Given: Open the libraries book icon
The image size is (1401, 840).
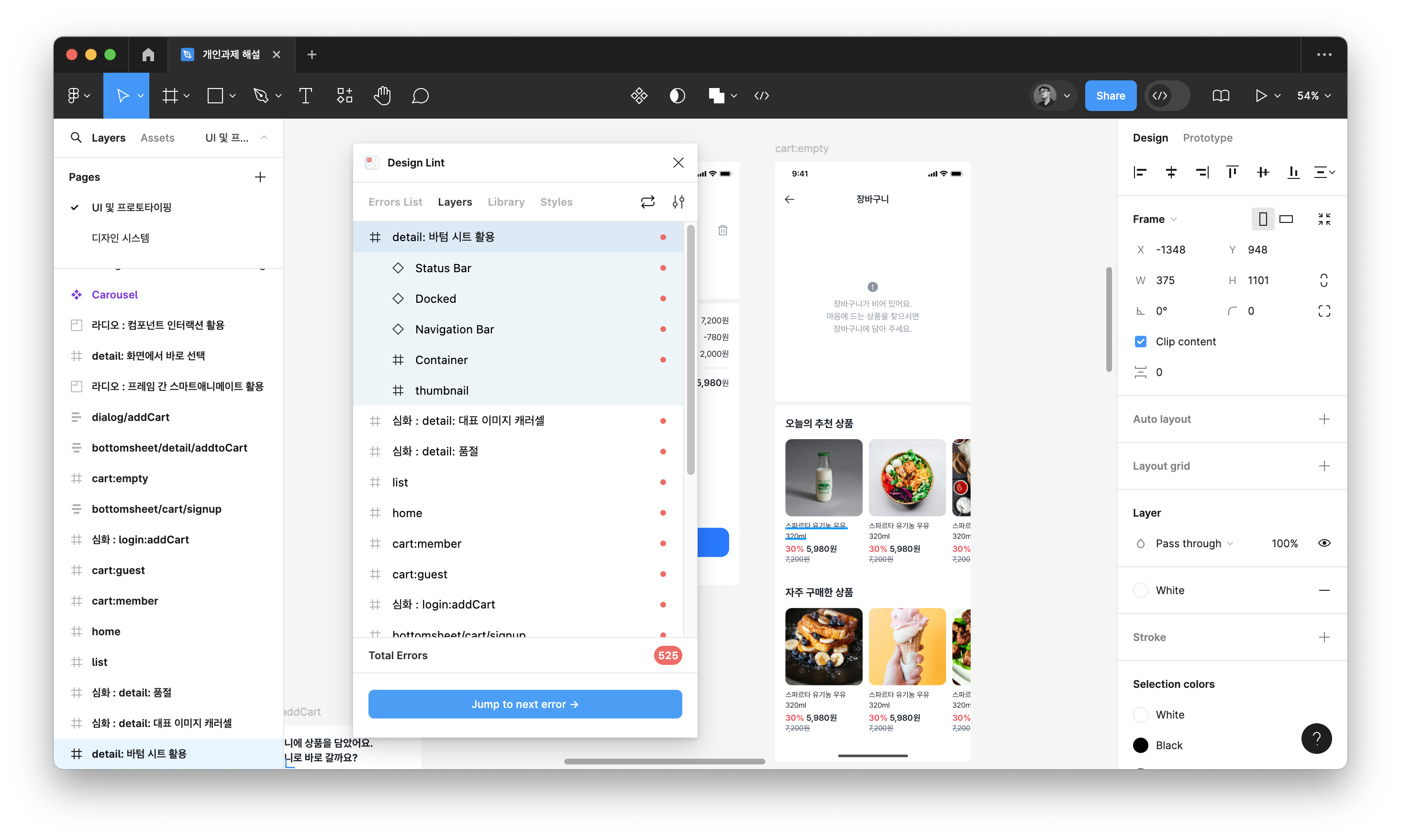Looking at the screenshot, I should pos(1221,96).
